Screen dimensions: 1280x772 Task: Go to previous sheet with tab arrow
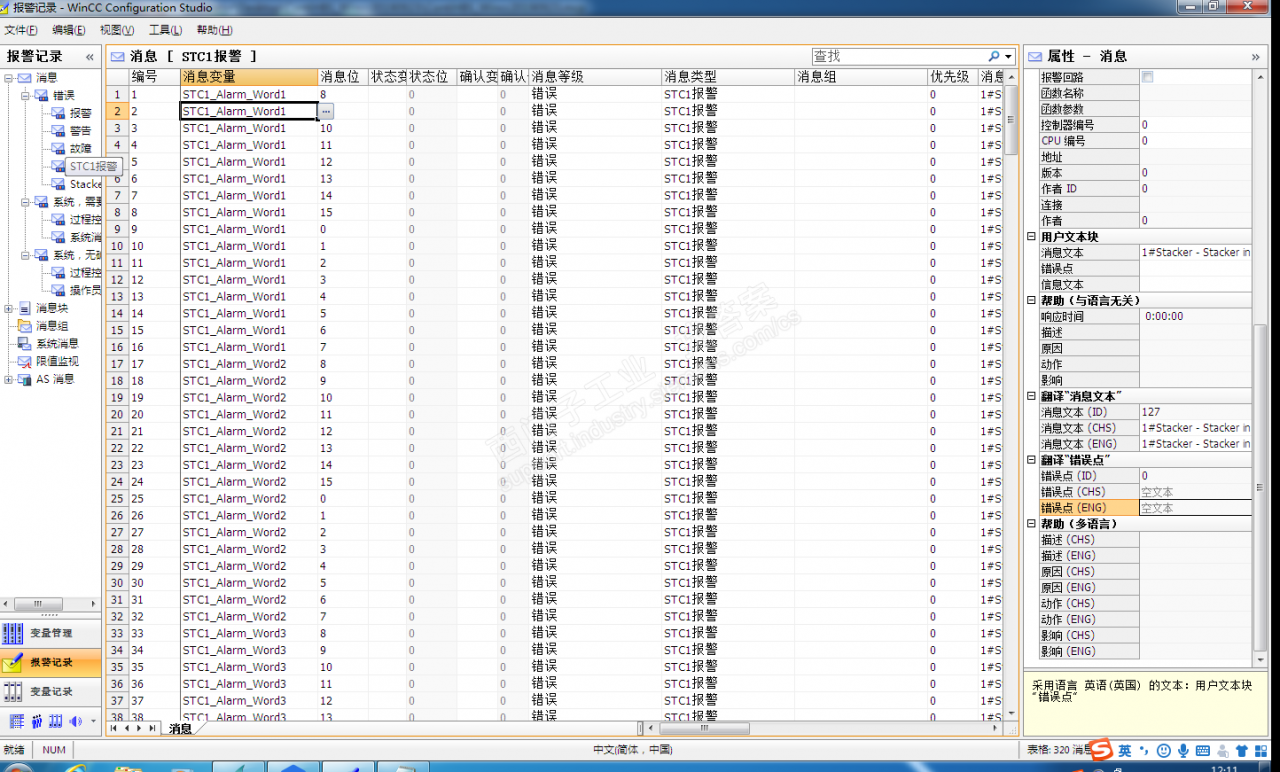pyautogui.click(x=127, y=729)
